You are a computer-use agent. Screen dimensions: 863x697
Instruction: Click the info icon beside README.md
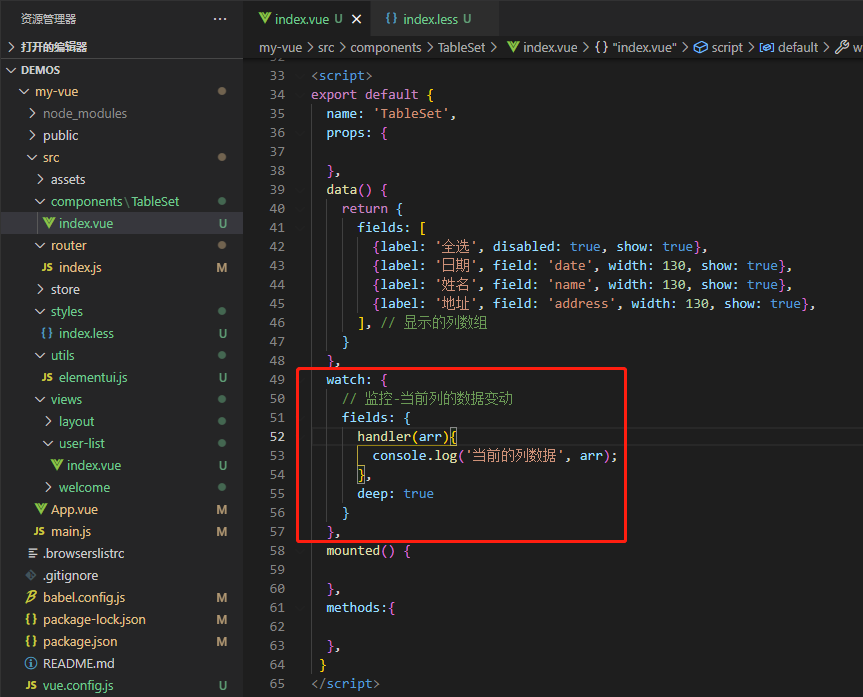click(31, 663)
